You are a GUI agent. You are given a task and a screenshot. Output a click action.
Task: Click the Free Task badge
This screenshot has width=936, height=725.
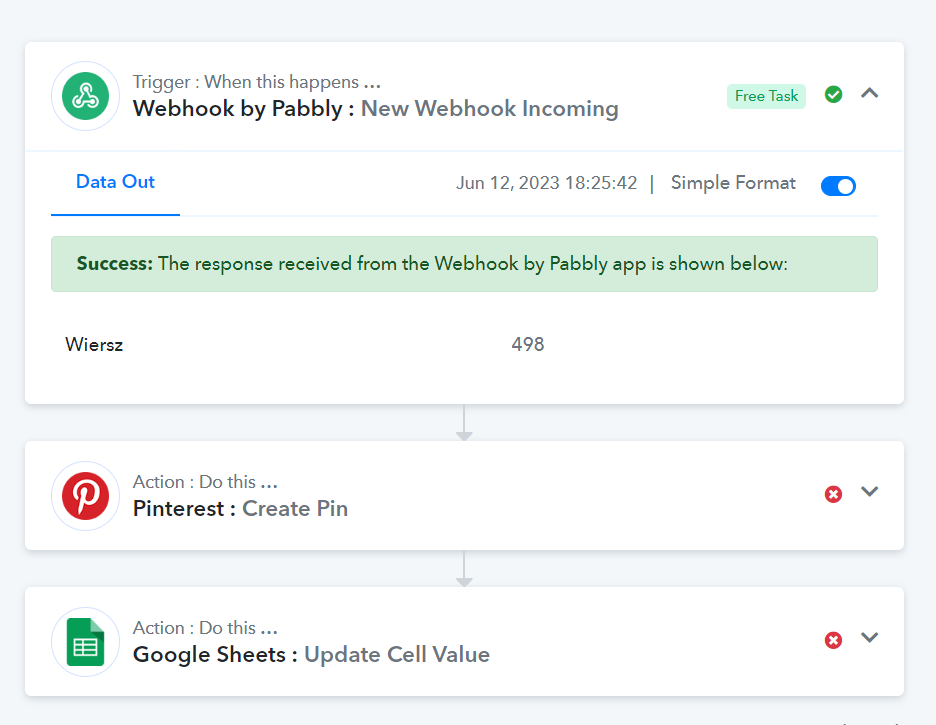766,96
